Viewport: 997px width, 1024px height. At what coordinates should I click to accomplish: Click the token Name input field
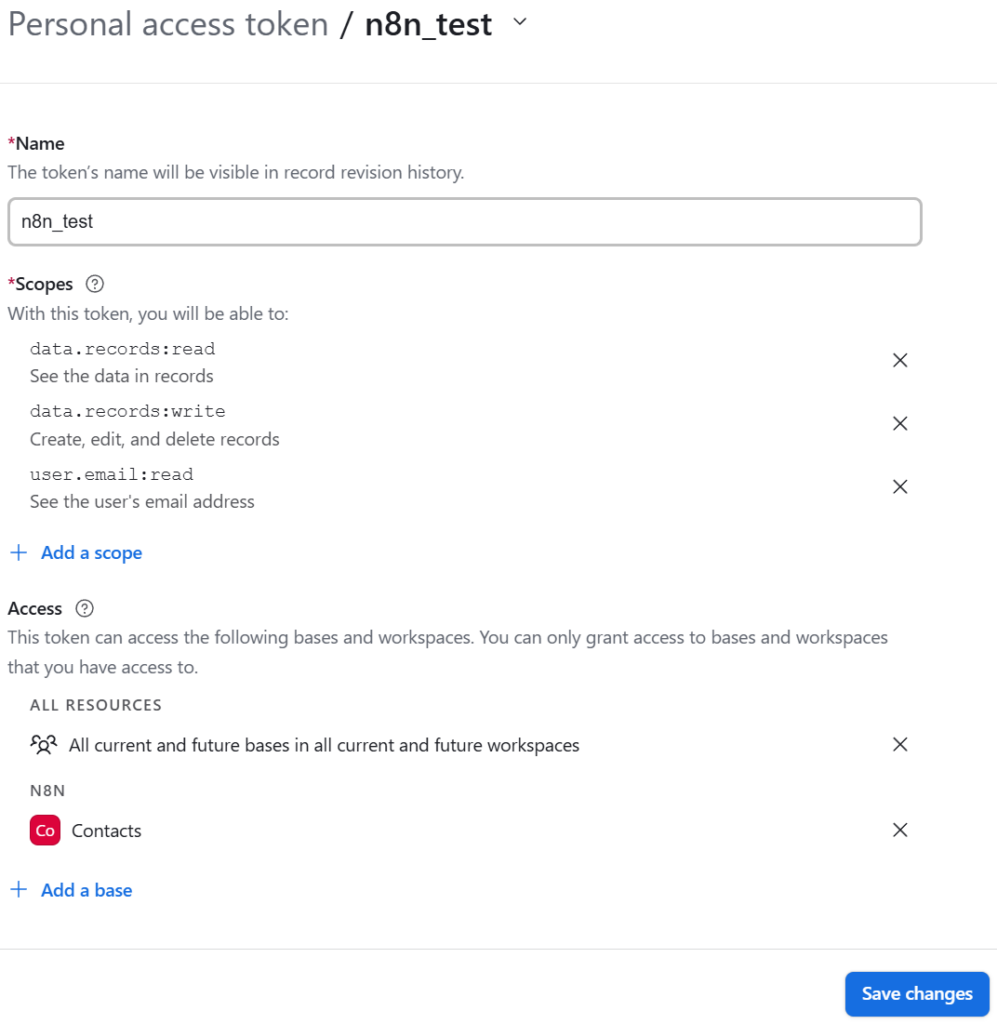tap(464, 222)
